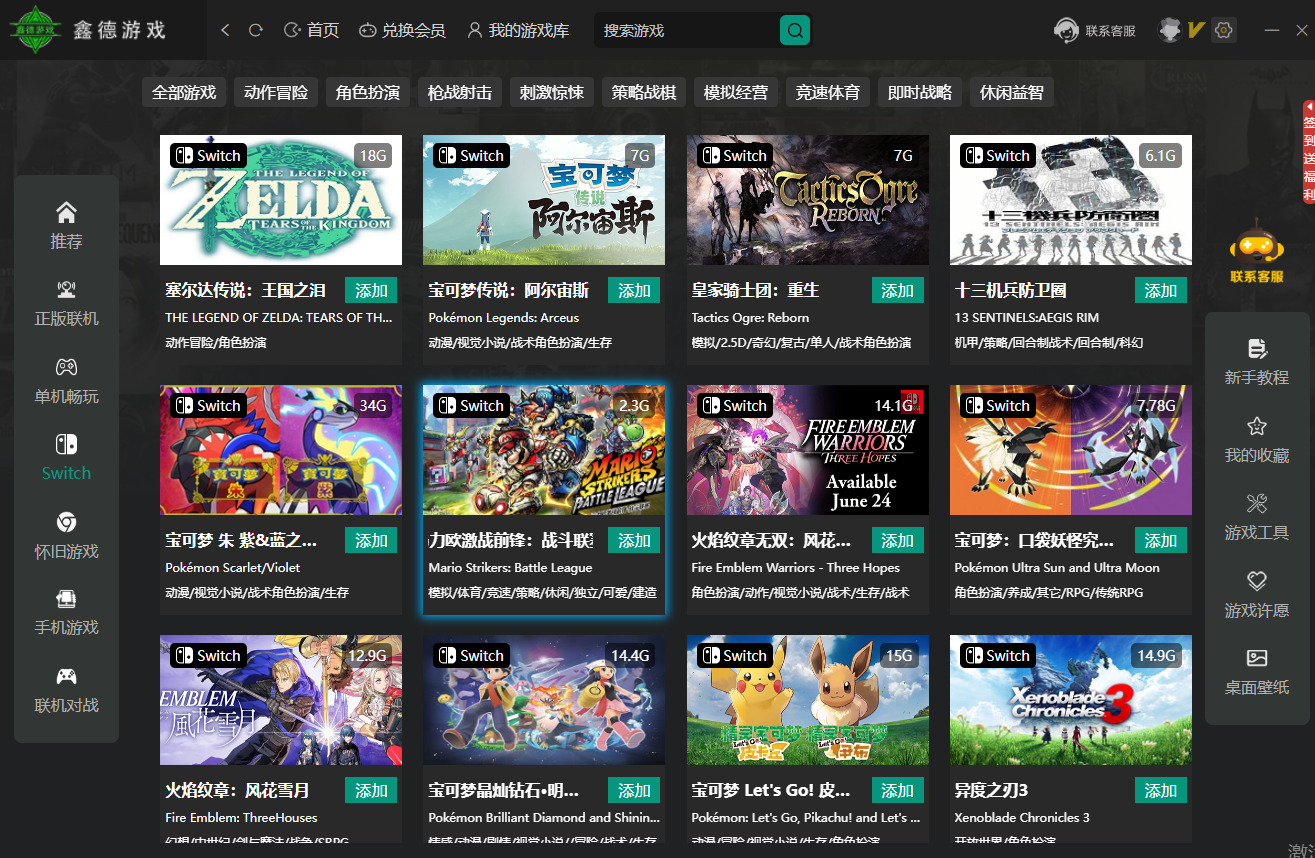Add 十三机兵防卫圈 with 添加 button
The height and width of the screenshot is (858, 1315).
pyautogui.click(x=1160, y=291)
